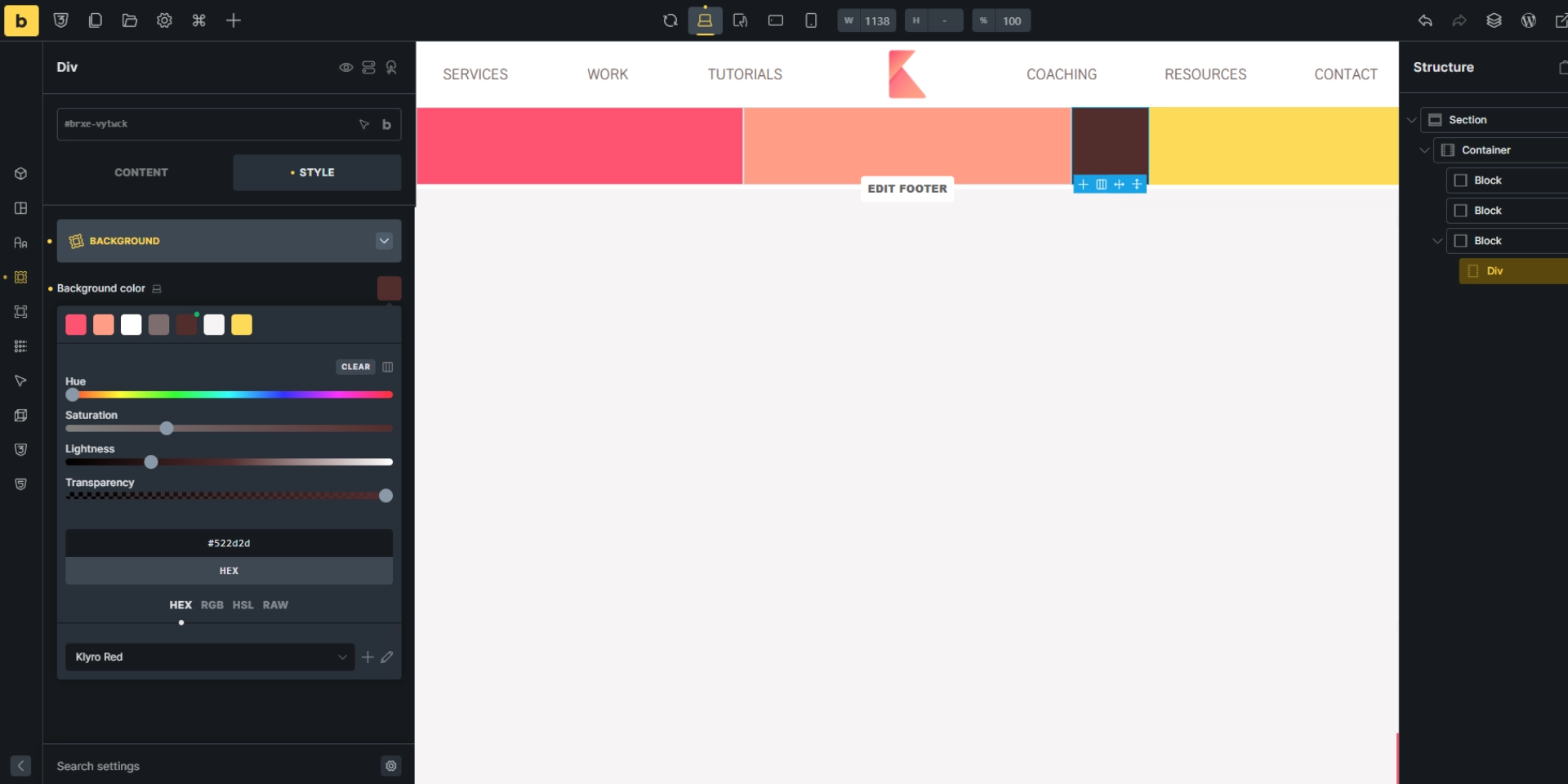Toggle the eye icon in Div panel header
Screen dimensions: 1568x784
click(x=346, y=67)
